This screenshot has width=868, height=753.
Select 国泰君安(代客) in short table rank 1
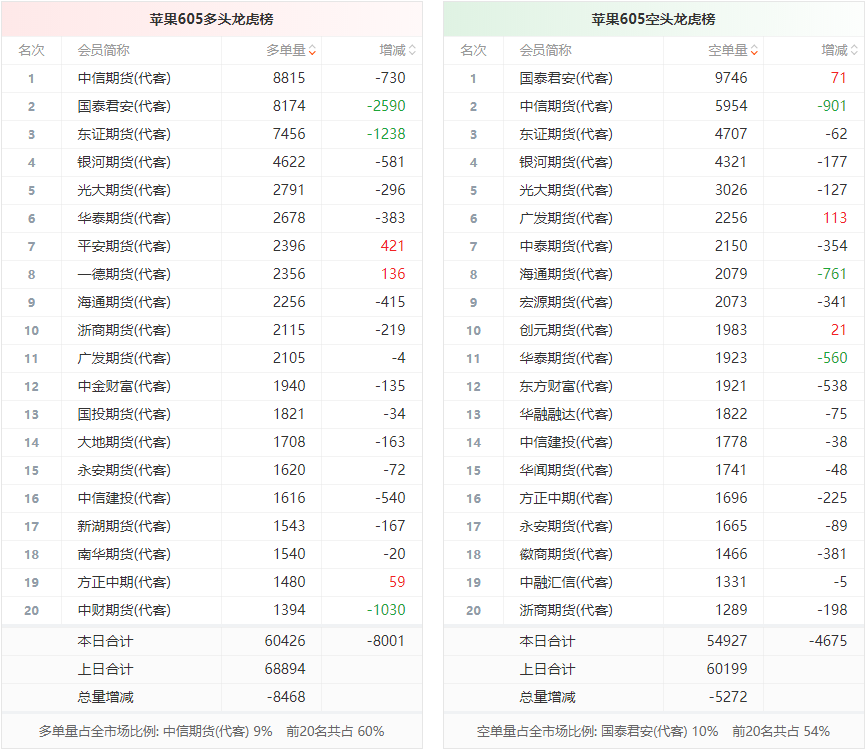(566, 79)
